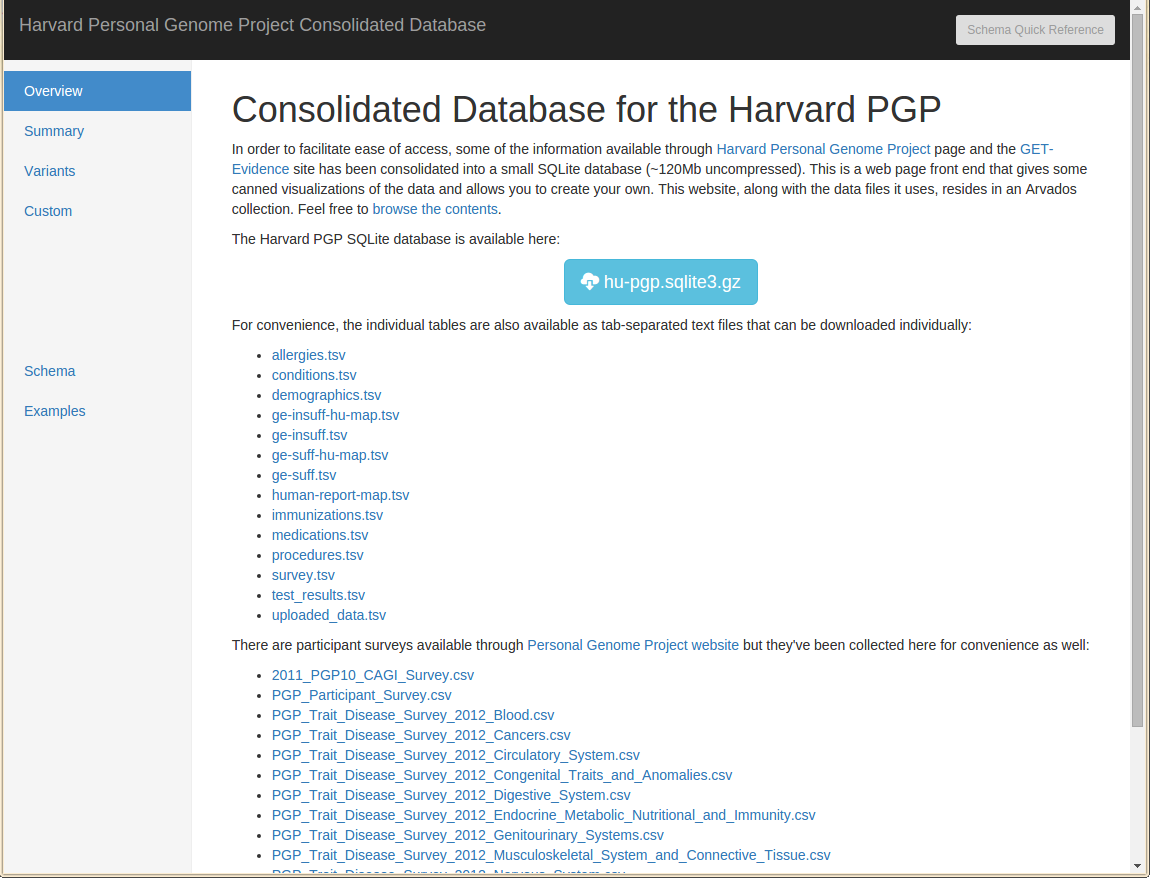Go to Variants in sidebar
The width and height of the screenshot is (1150, 878).
[x=50, y=171]
